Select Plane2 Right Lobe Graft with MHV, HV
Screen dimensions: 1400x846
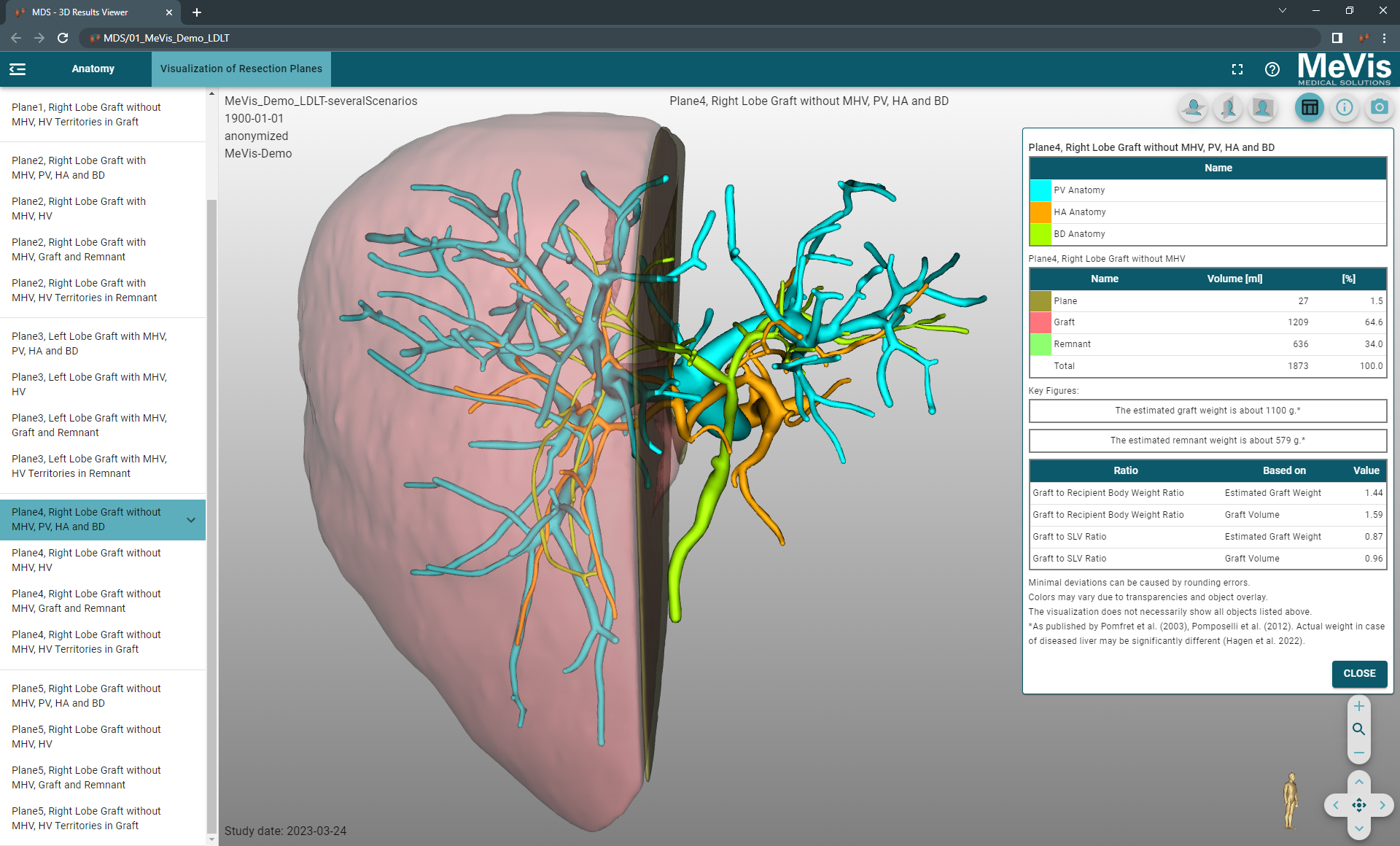click(103, 209)
